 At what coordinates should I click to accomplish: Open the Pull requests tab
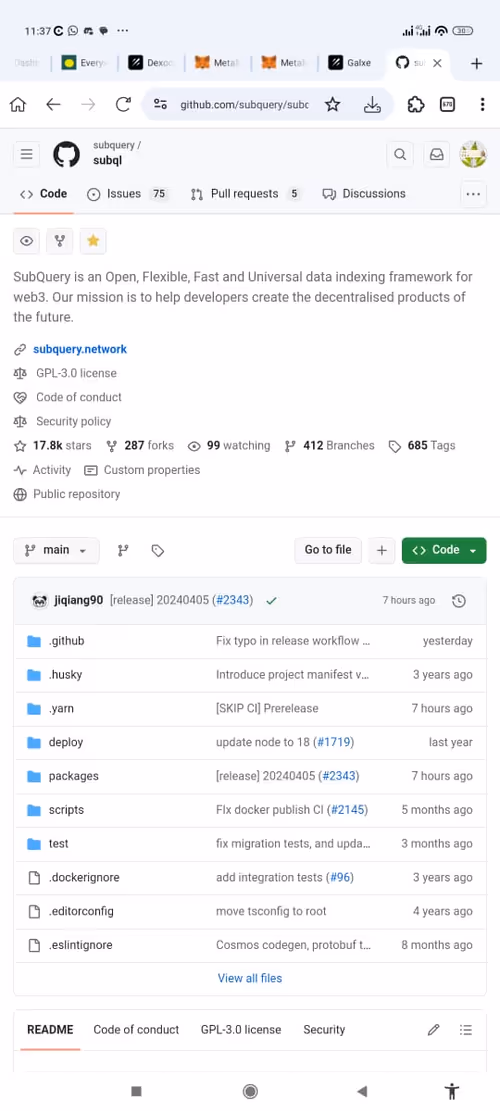click(246, 194)
